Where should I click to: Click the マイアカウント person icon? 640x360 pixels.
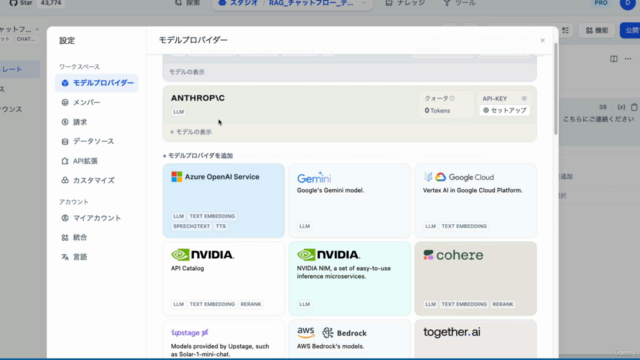pos(65,218)
